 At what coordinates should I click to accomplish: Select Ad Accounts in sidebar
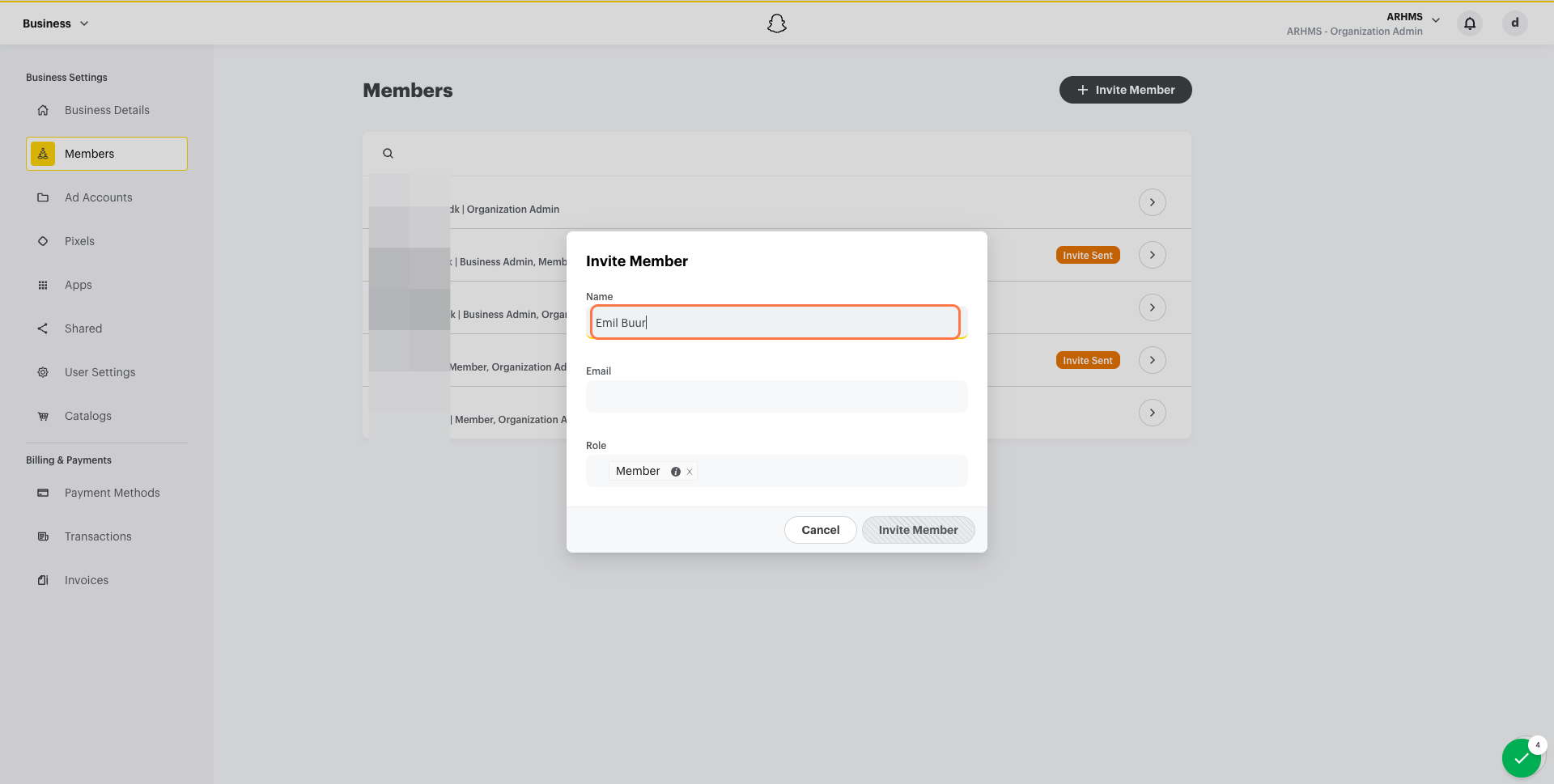(99, 197)
